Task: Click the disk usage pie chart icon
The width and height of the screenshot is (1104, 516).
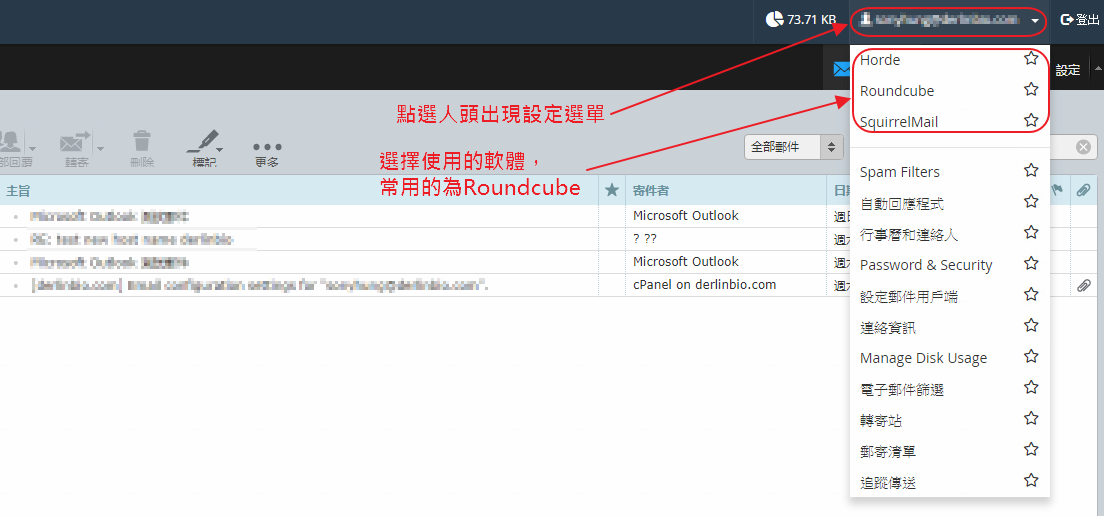Action: coord(774,20)
